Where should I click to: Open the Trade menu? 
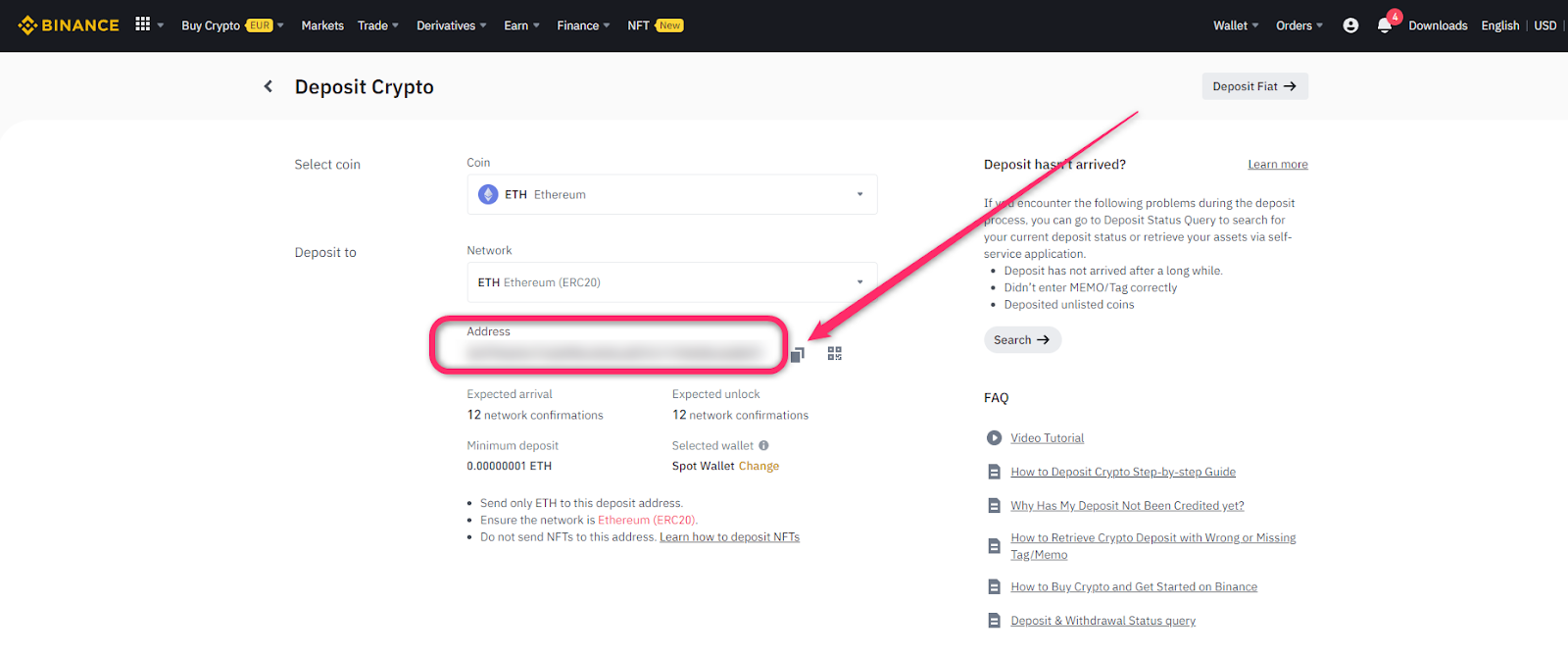[x=378, y=25]
